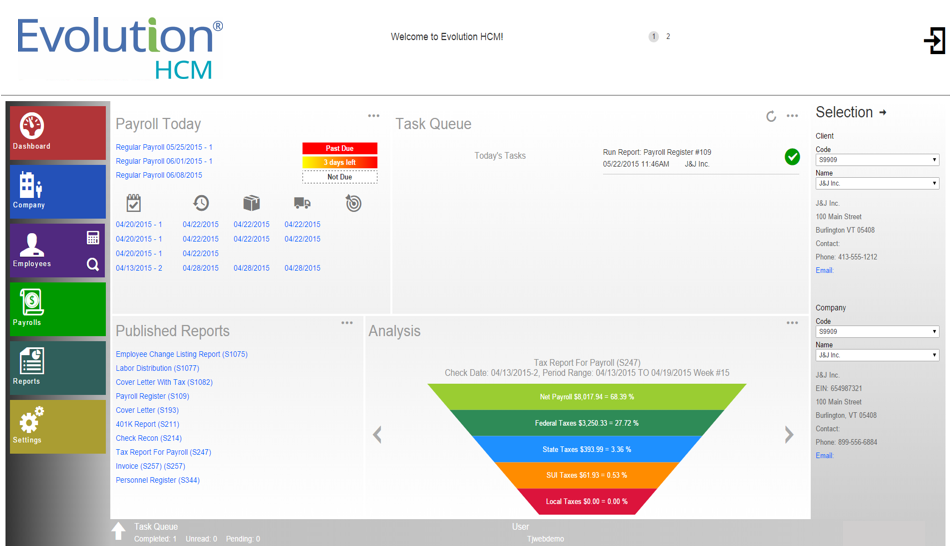The height and width of the screenshot is (546, 950).
Task: Select the Local Taxes funnel segment
Action: pyautogui.click(x=586, y=501)
